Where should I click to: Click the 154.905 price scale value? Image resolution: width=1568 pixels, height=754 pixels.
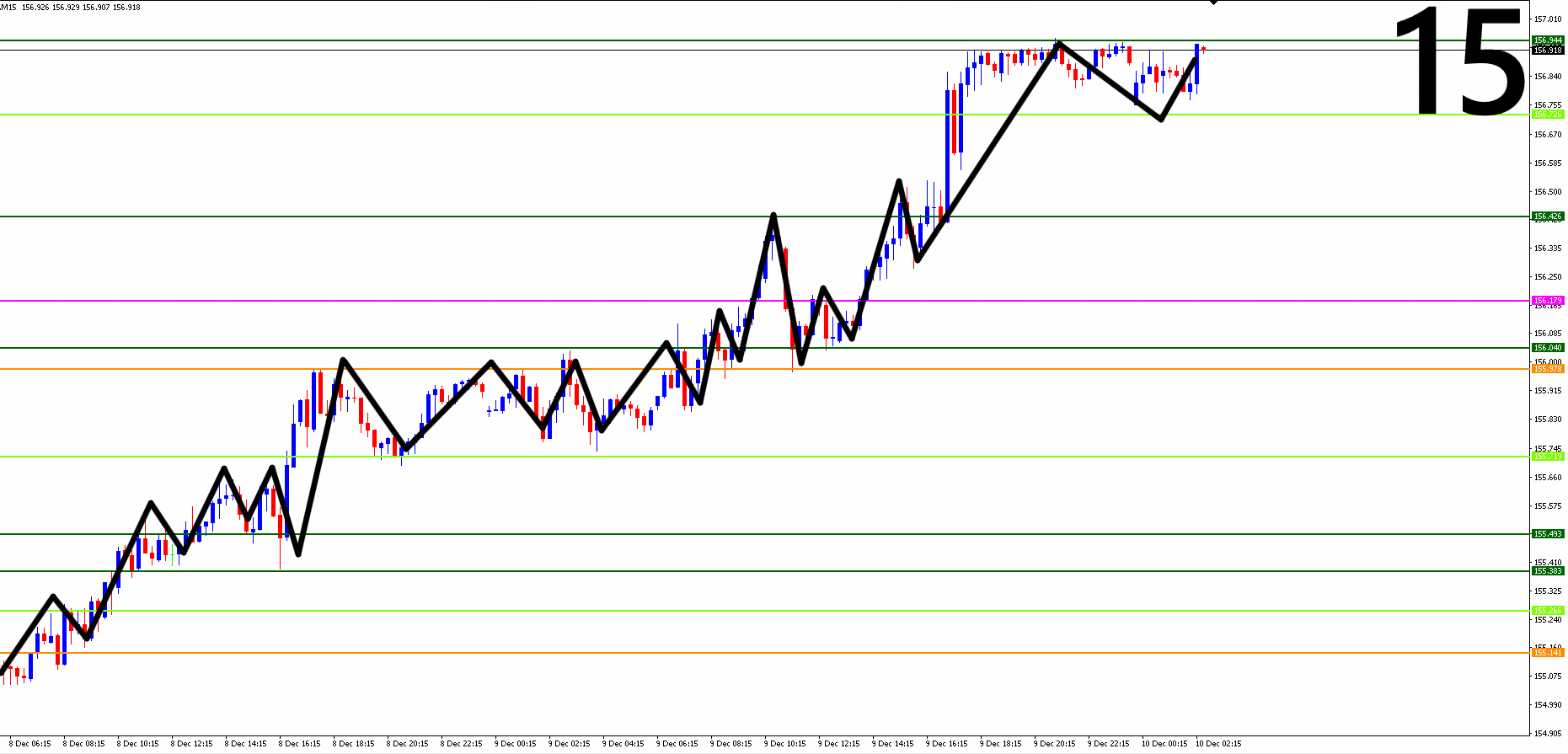coord(1548,734)
